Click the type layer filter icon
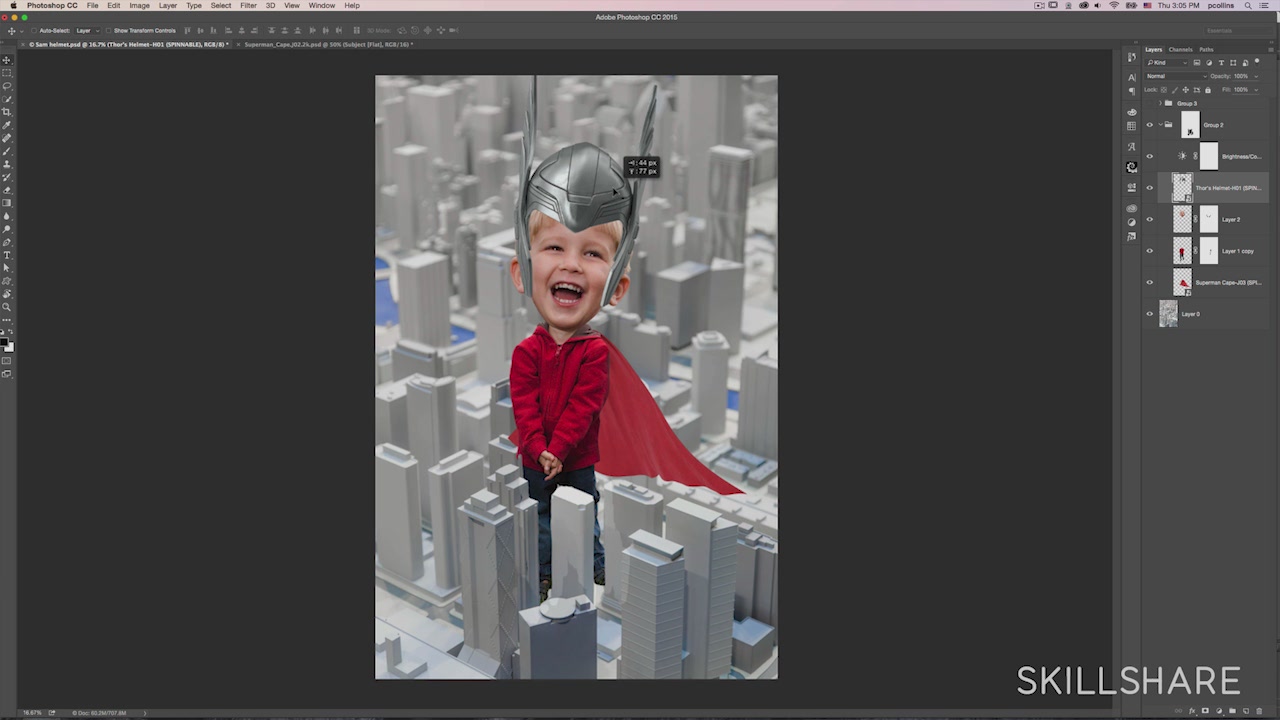This screenshot has width=1280, height=720. [1221, 63]
